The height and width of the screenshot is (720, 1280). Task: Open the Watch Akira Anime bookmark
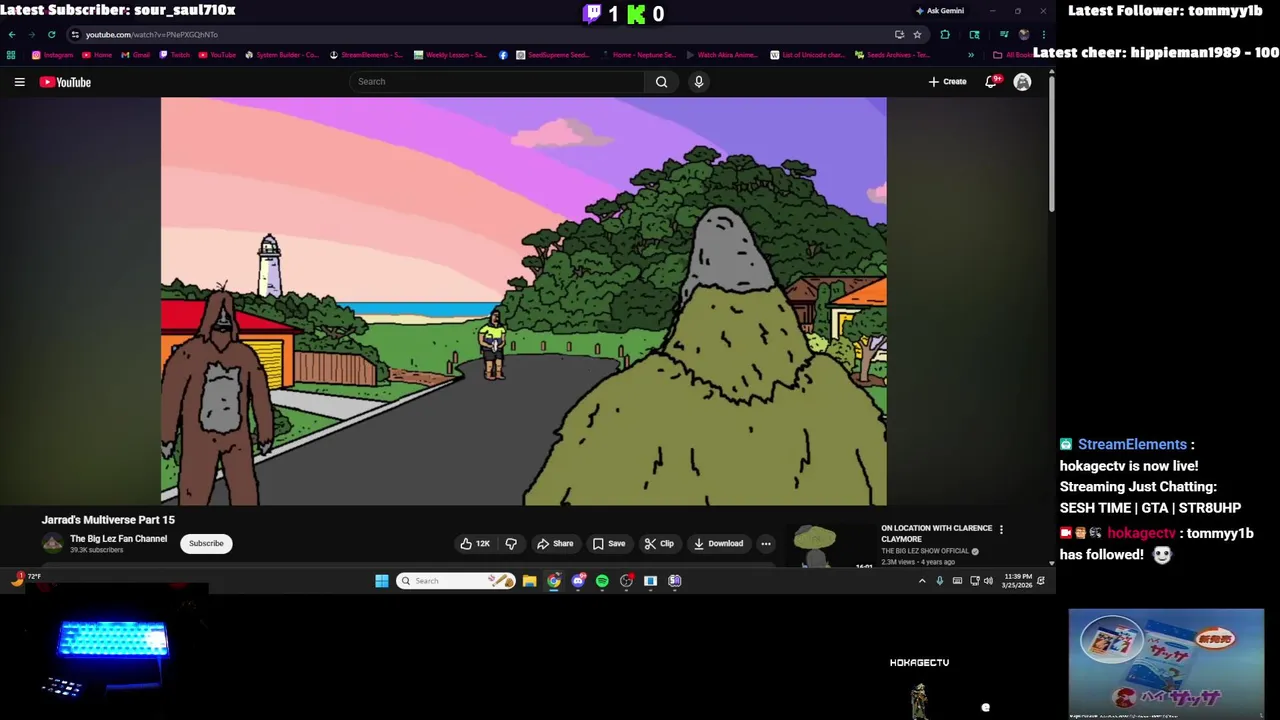pos(722,55)
